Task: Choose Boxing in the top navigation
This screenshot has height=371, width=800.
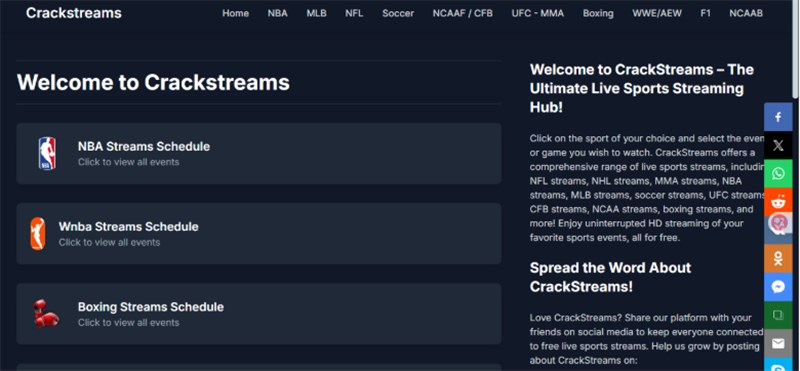Action: pos(598,13)
